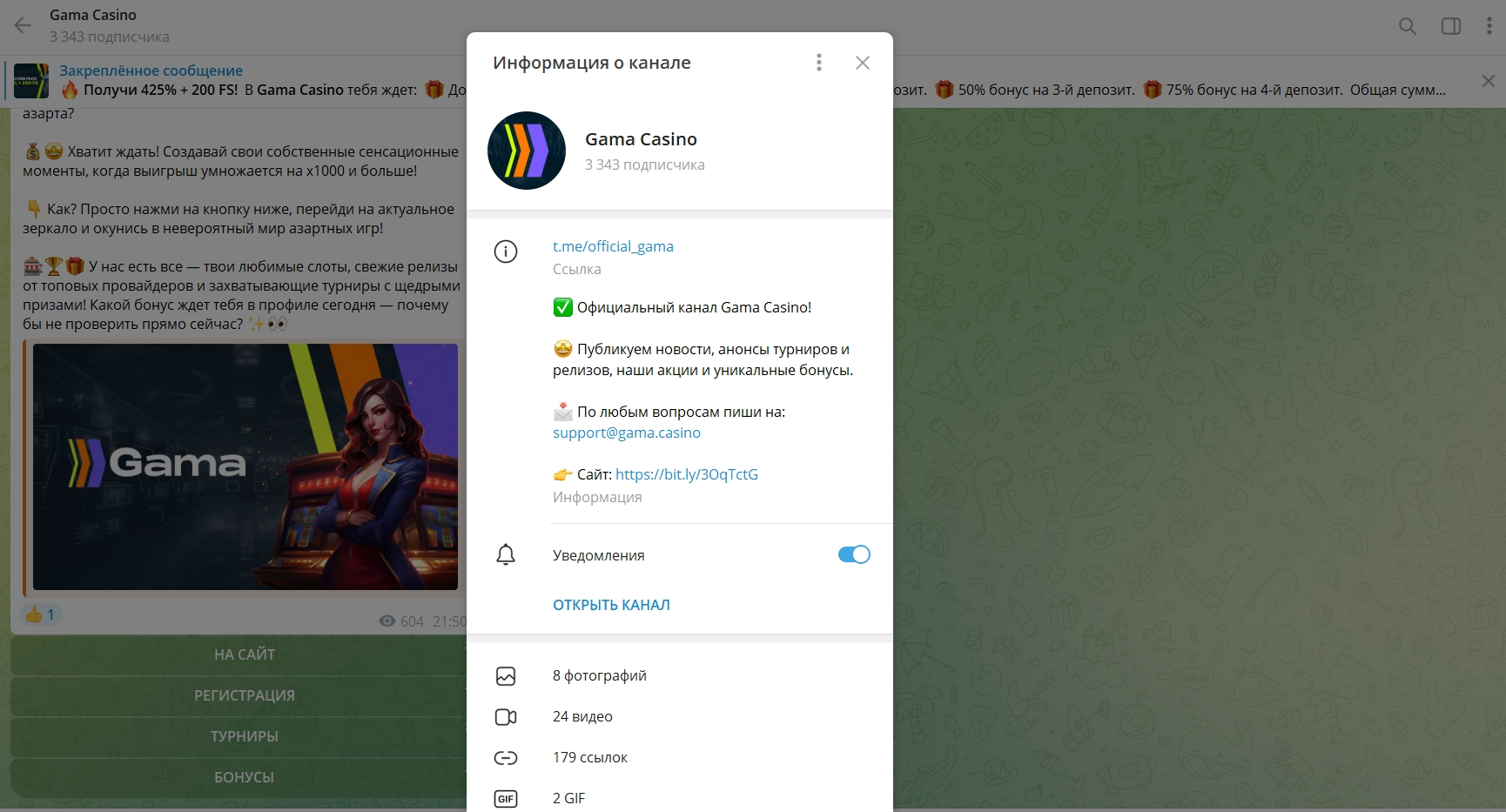Click the info icon next to the channel link

(x=506, y=252)
